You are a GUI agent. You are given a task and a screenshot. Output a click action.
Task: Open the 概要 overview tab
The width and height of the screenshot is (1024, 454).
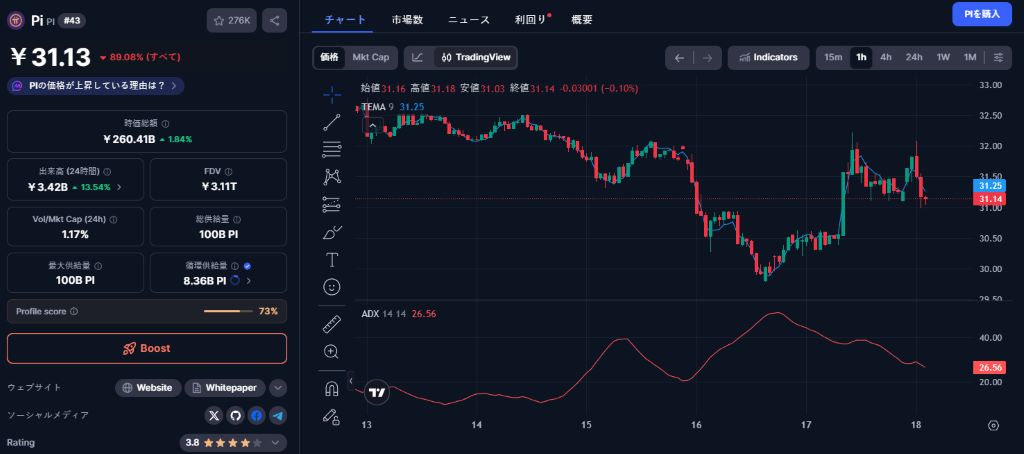coord(582,20)
